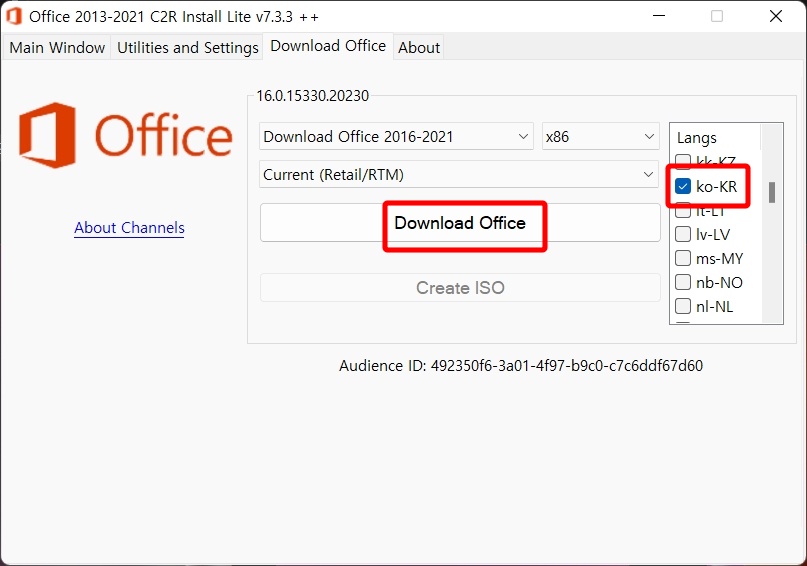
Task: Minimize the C2R Install Lite window
Action: pyautogui.click(x=659, y=16)
